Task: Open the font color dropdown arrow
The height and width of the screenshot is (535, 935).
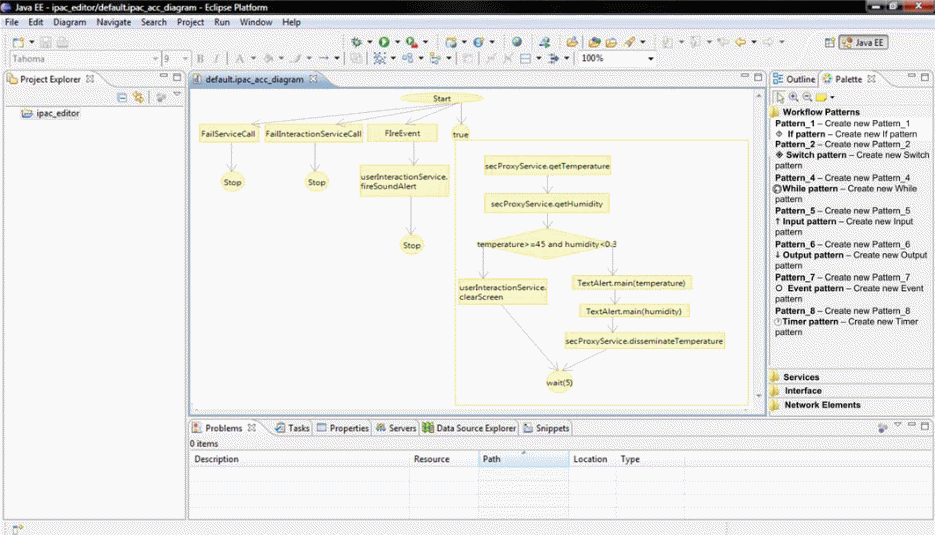Action: pos(253,58)
